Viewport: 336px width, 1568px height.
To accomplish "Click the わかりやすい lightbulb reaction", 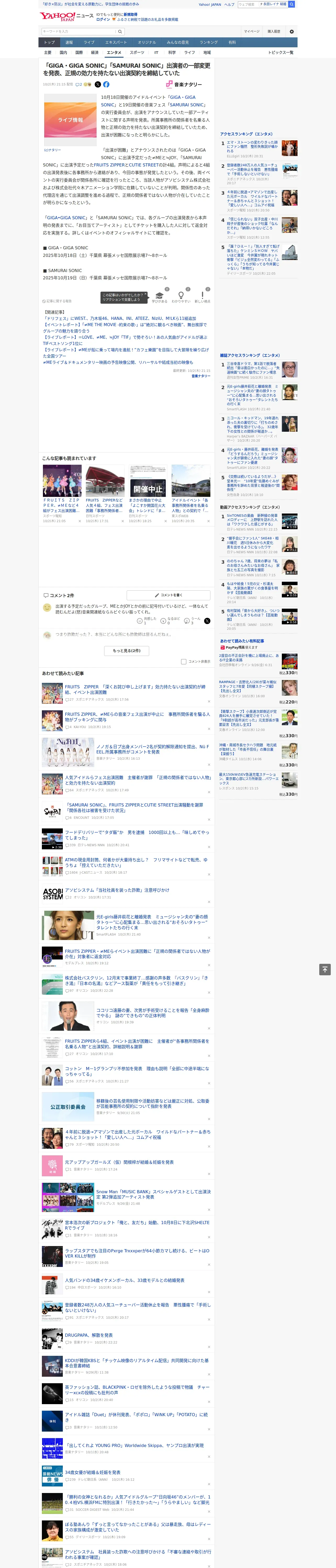I will tap(181, 296).
